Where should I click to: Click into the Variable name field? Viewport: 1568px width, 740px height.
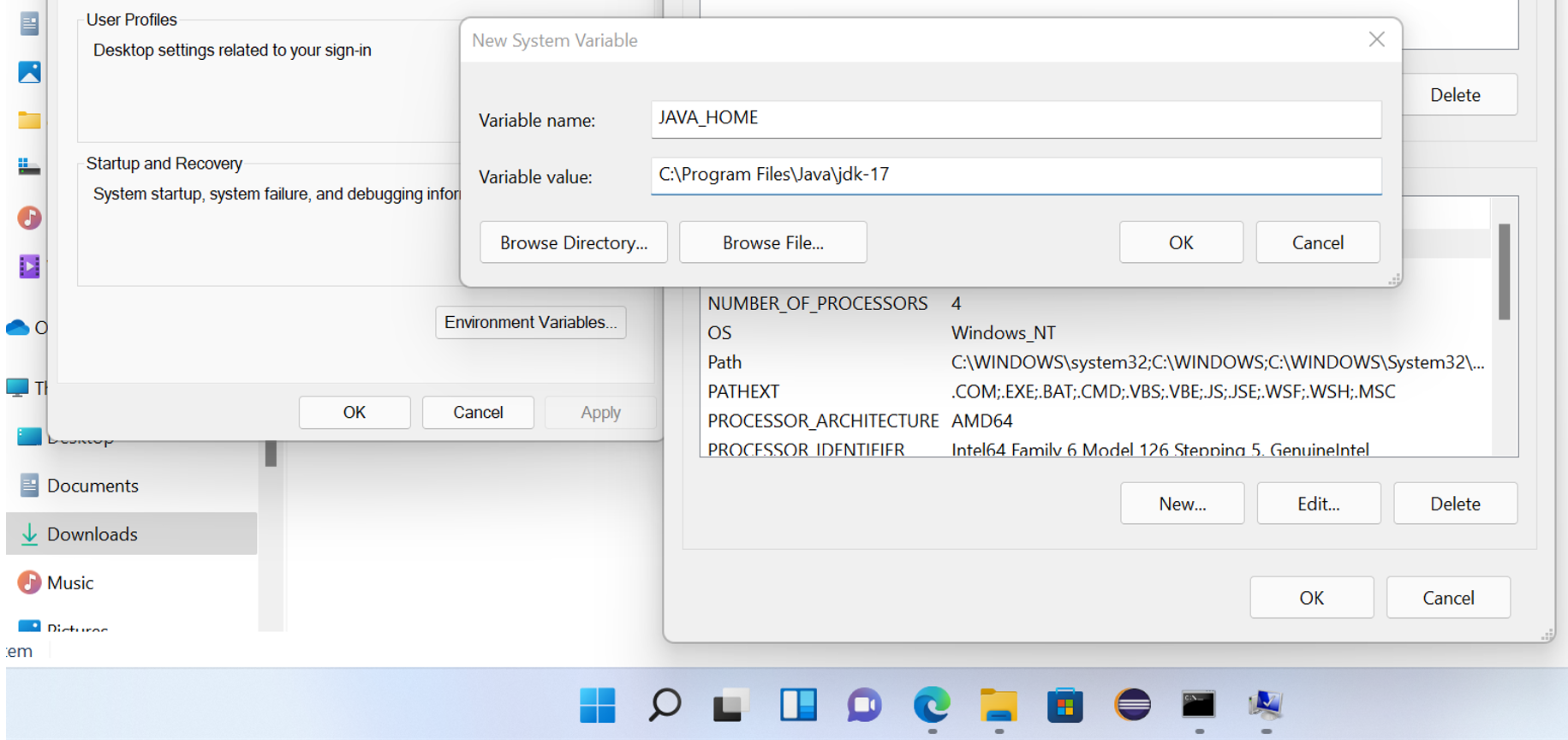click(x=1015, y=119)
